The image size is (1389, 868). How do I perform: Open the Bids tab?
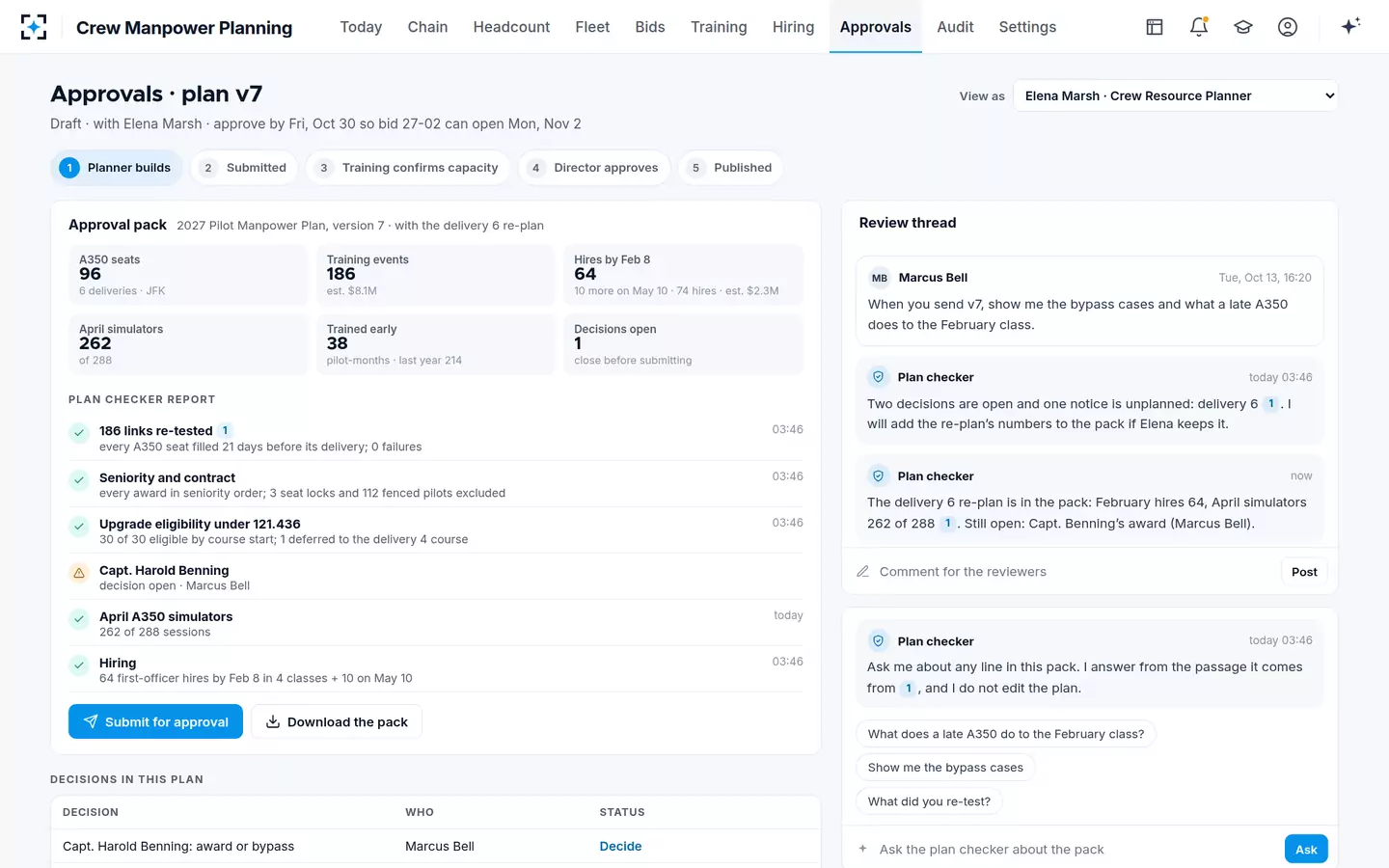click(x=650, y=27)
